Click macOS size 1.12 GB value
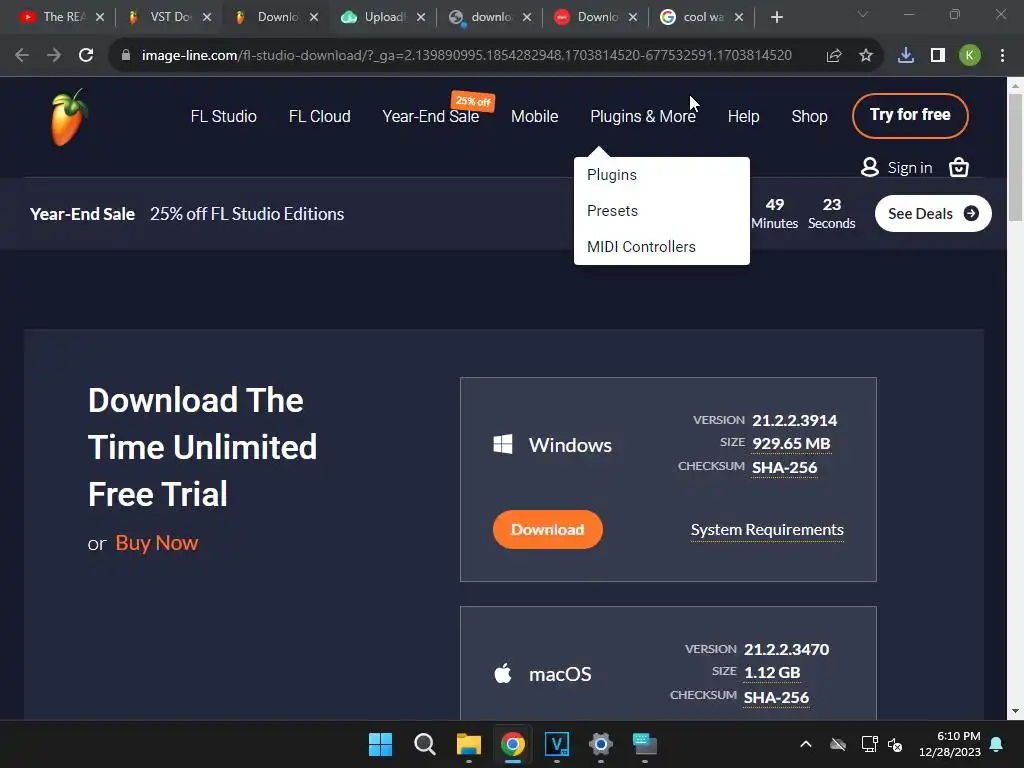 click(772, 673)
